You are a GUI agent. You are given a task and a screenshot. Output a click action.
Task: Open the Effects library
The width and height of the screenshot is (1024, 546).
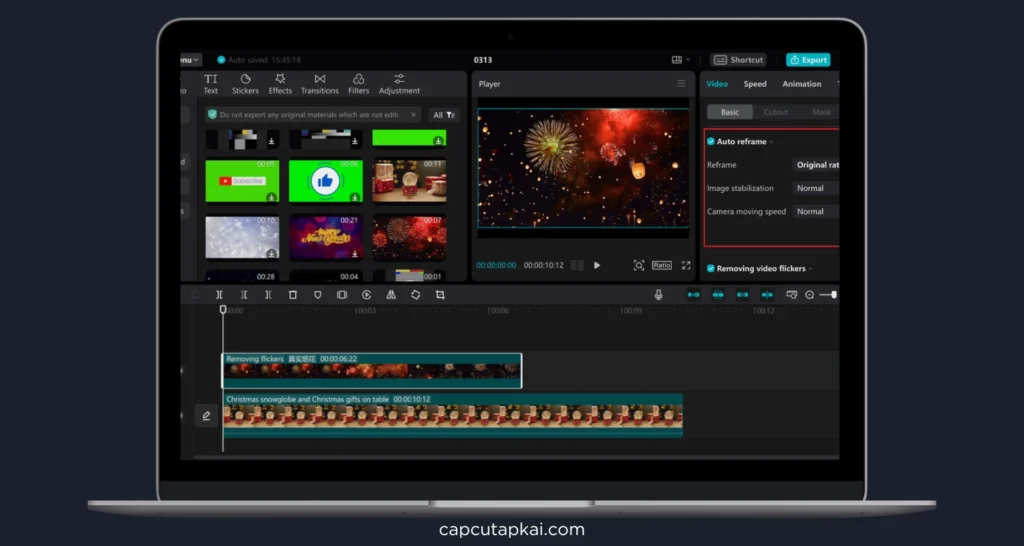click(x=280, y=84)
